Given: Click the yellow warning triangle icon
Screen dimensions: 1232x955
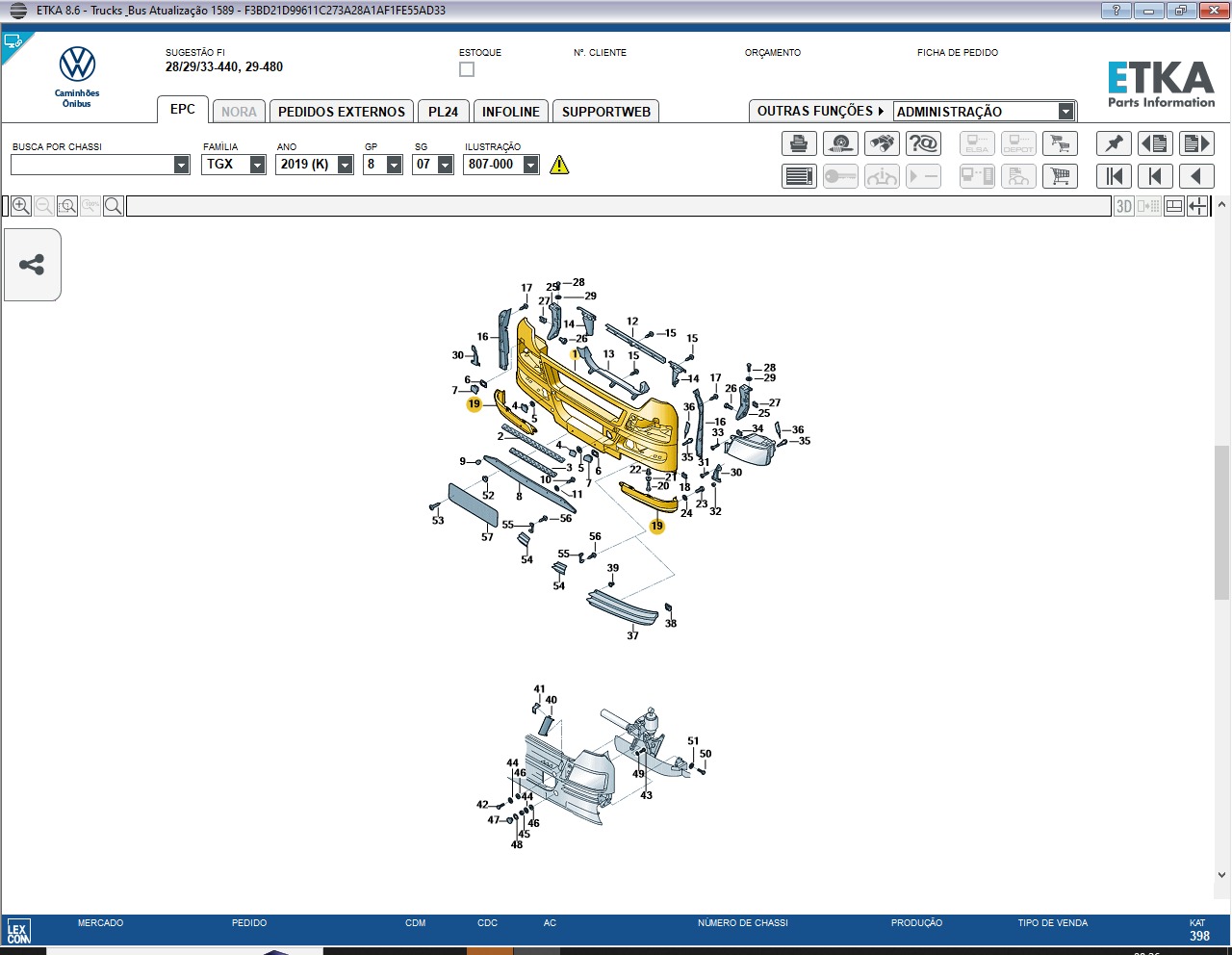Looking at the screenshot, I should (559, 165).
